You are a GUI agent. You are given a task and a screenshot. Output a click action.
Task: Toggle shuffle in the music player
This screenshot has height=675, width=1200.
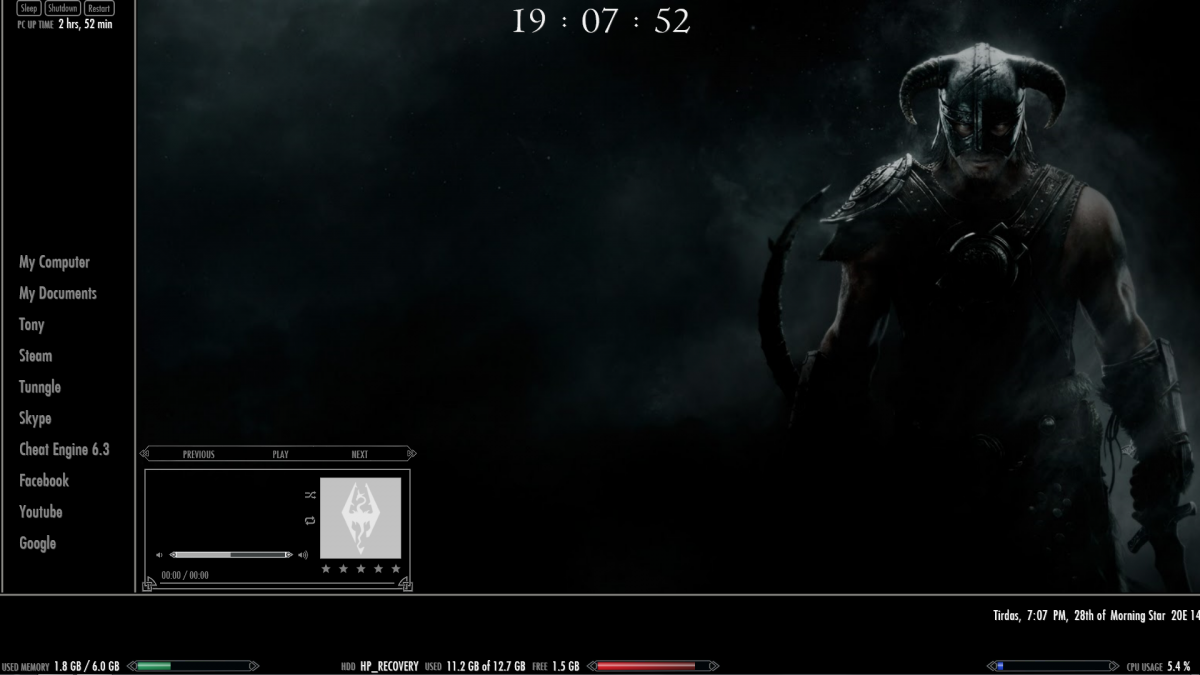[310, 495]
